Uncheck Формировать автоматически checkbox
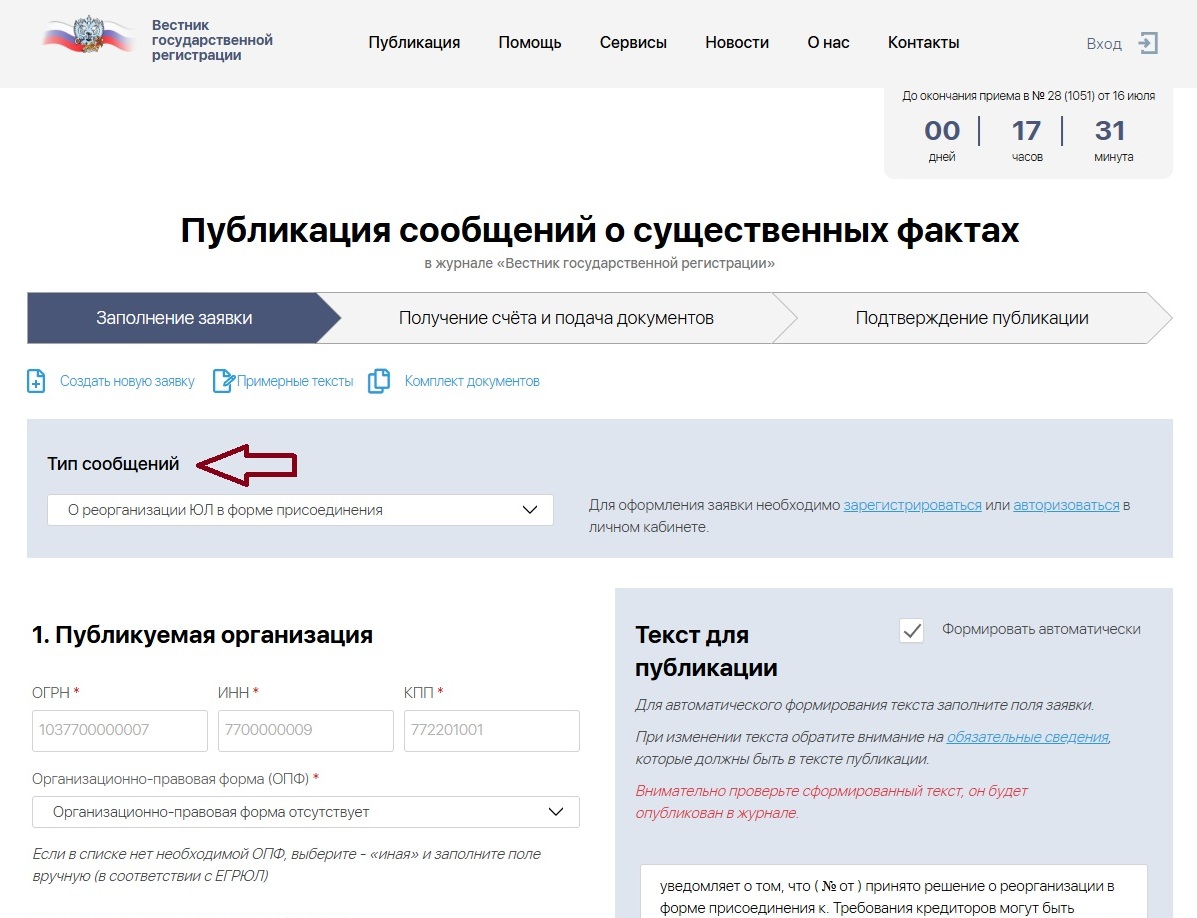The image size is (1197, 918). [911, 630]
